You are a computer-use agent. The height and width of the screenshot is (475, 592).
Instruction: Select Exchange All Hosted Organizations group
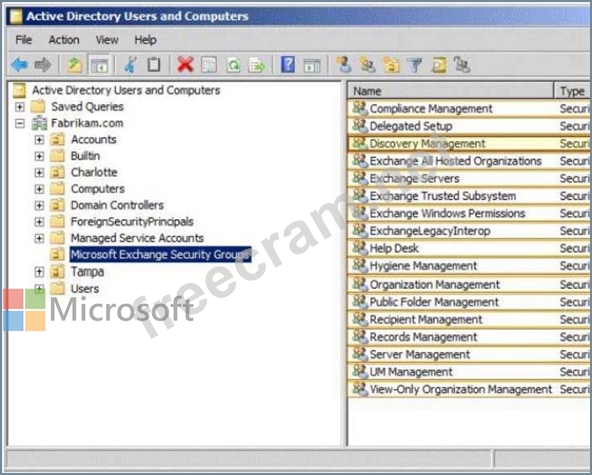456,161
